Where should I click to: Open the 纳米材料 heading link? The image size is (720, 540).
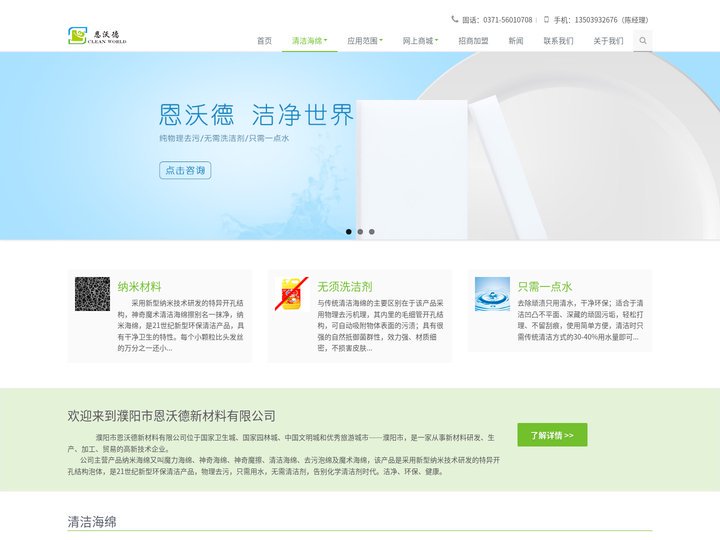point(139,287)
